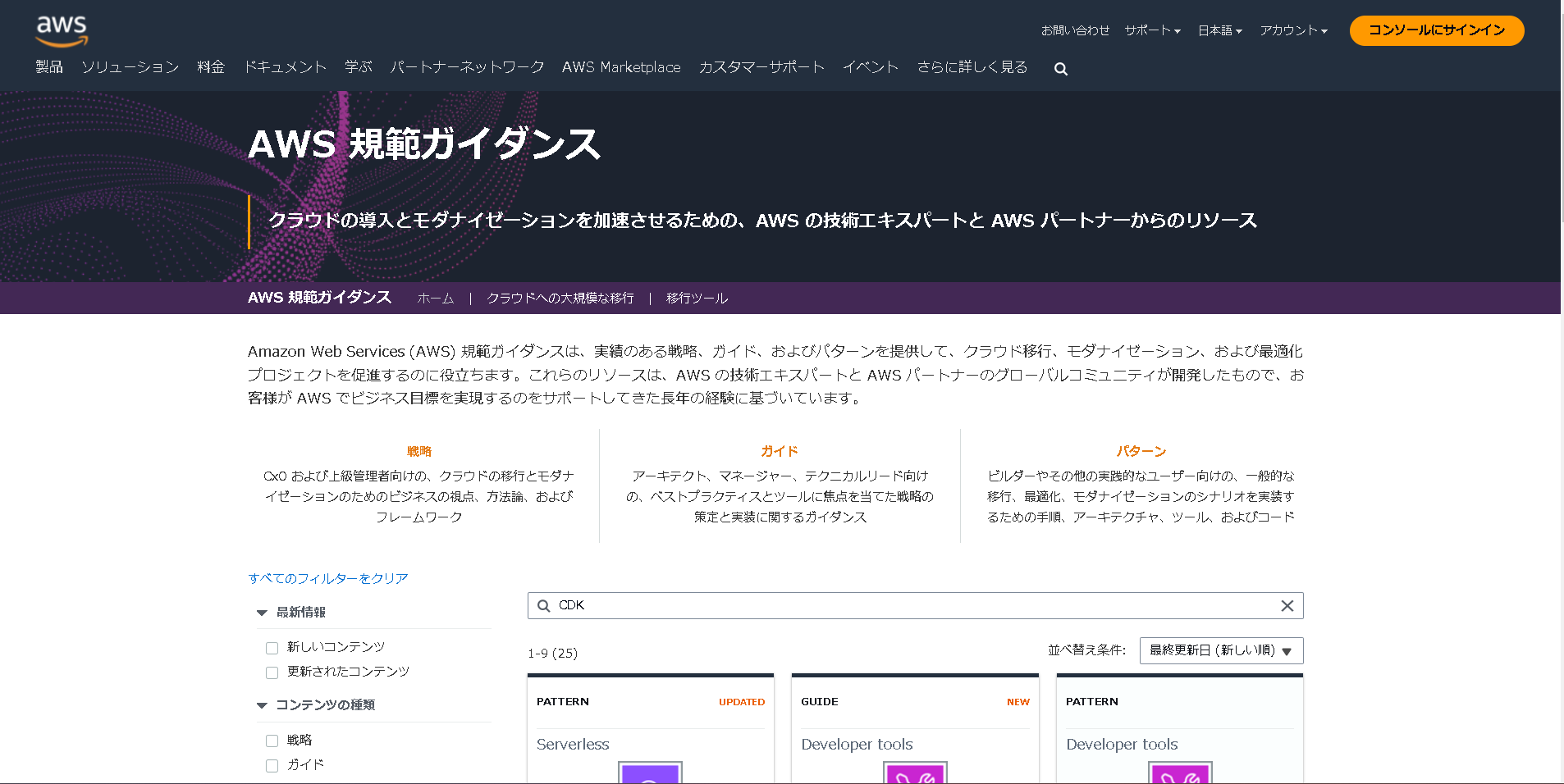Collapse the 最新情報 filter section
Screen dimensions: 1564x784
click(x=262, y=613)
